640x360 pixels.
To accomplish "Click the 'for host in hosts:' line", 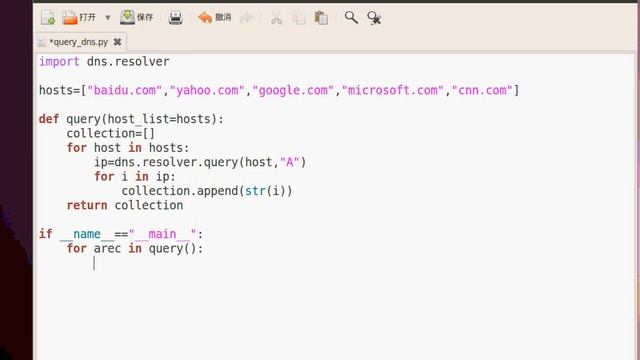I will [x=128, y=148].
